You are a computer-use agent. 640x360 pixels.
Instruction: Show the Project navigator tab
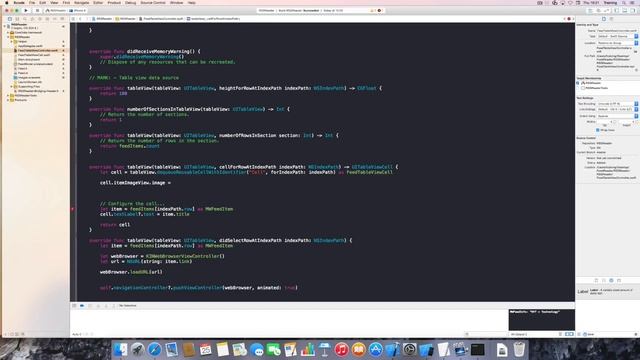9,19
